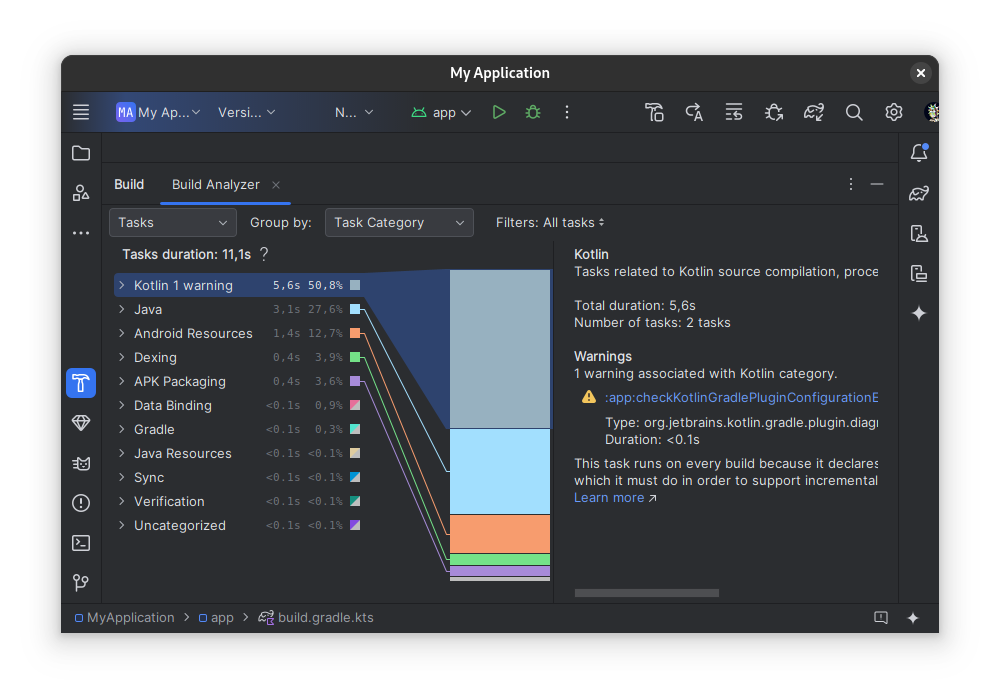Viewport: 1000px width, 700px height.
Task: Open the Tasks view dropdown
Action: (173, 222)
